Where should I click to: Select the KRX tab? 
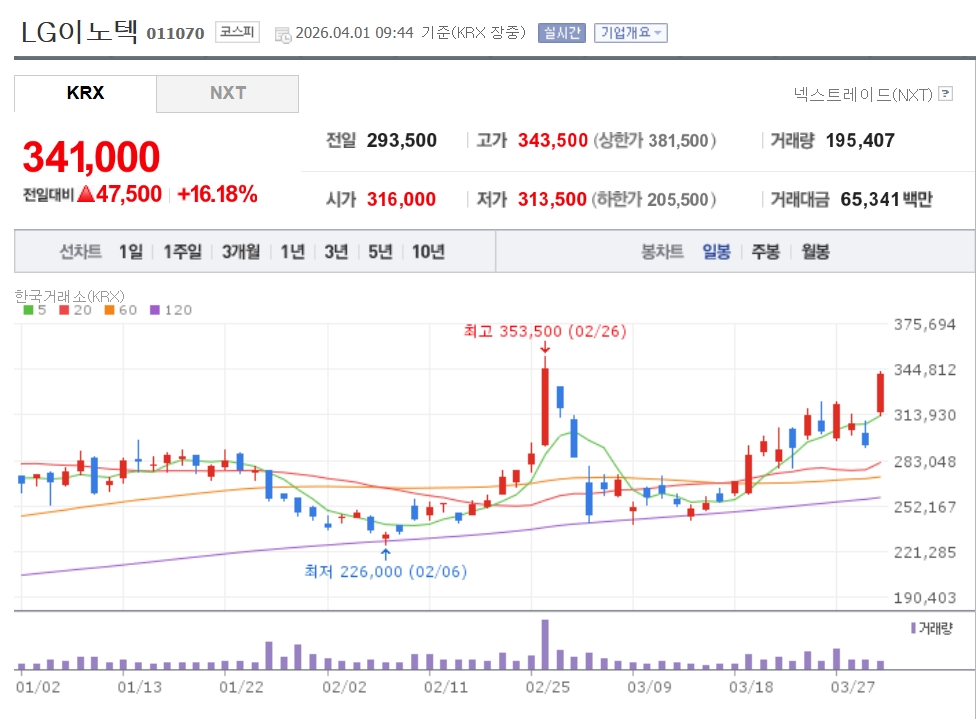tap(85, 94)
